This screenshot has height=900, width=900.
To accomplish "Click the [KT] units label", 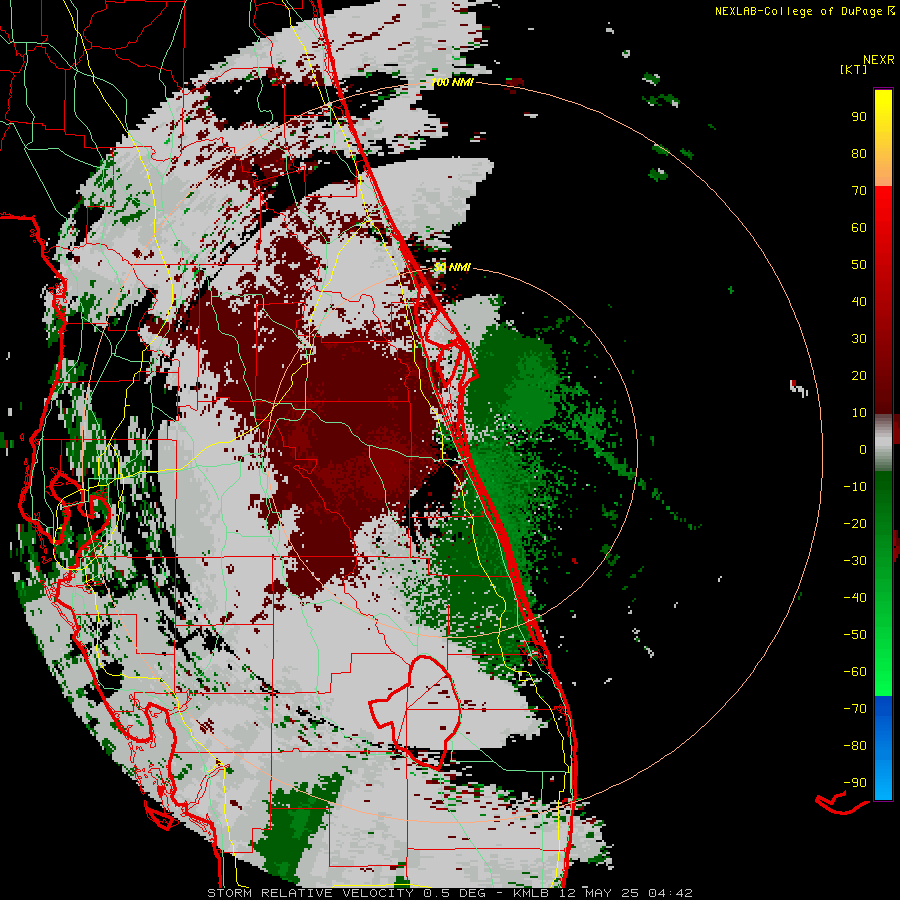I will coord(854,69).
